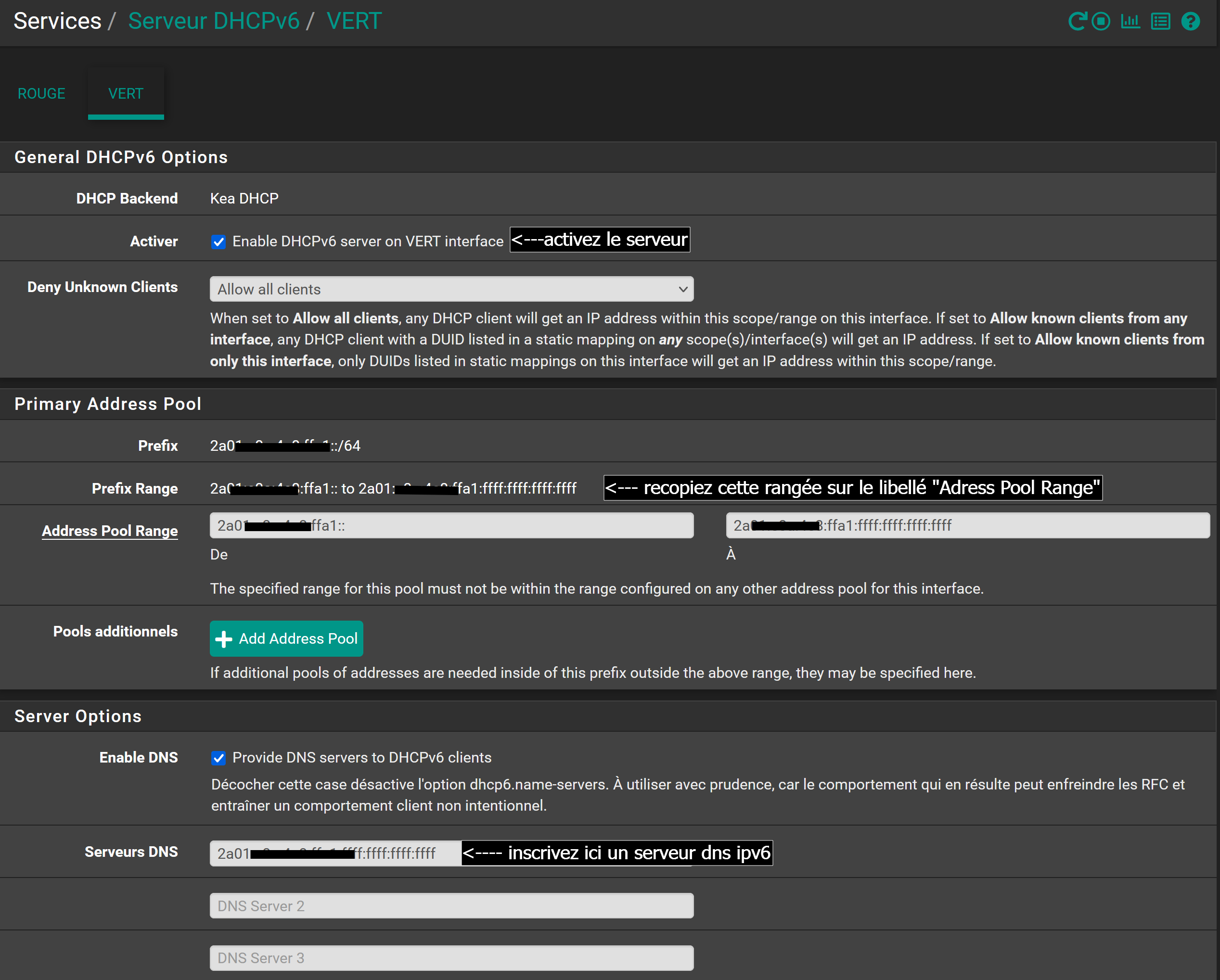Uncheck Provide DNS servers to DHCPv6 clients

click(x=218, y=758)
